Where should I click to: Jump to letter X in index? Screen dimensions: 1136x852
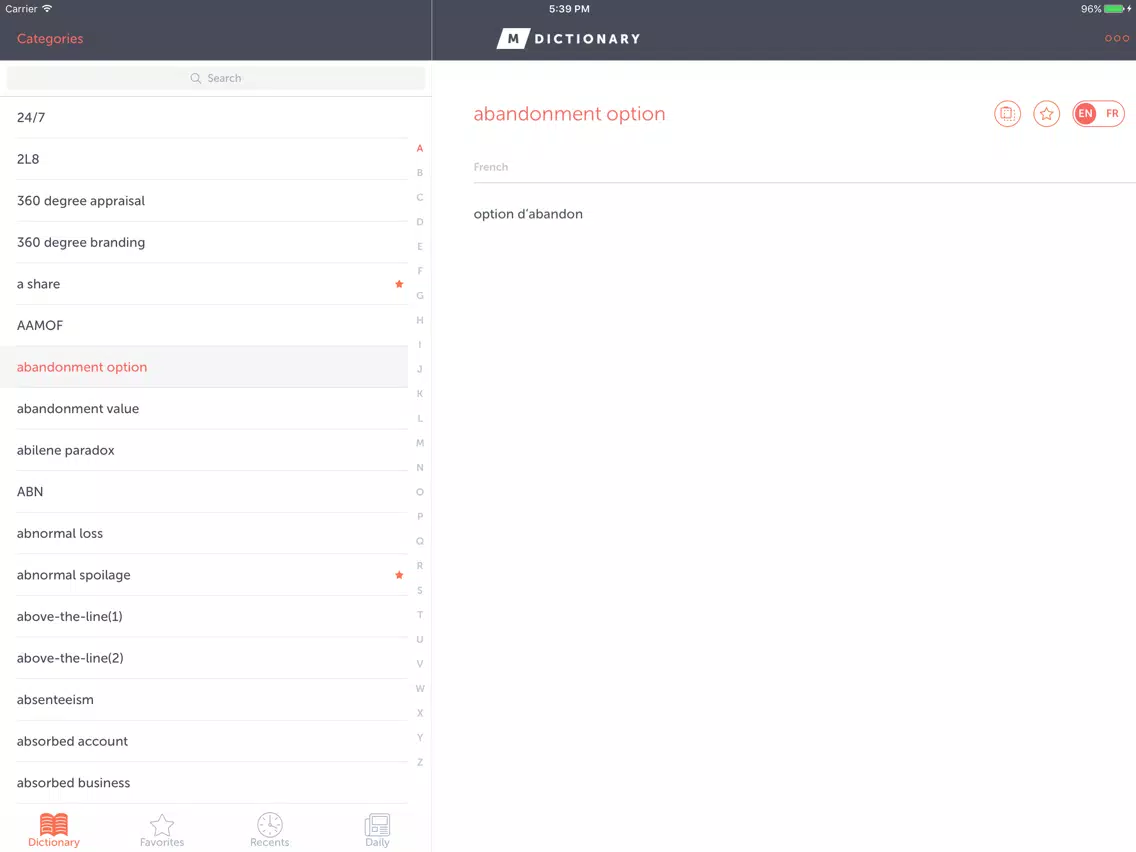419,713
